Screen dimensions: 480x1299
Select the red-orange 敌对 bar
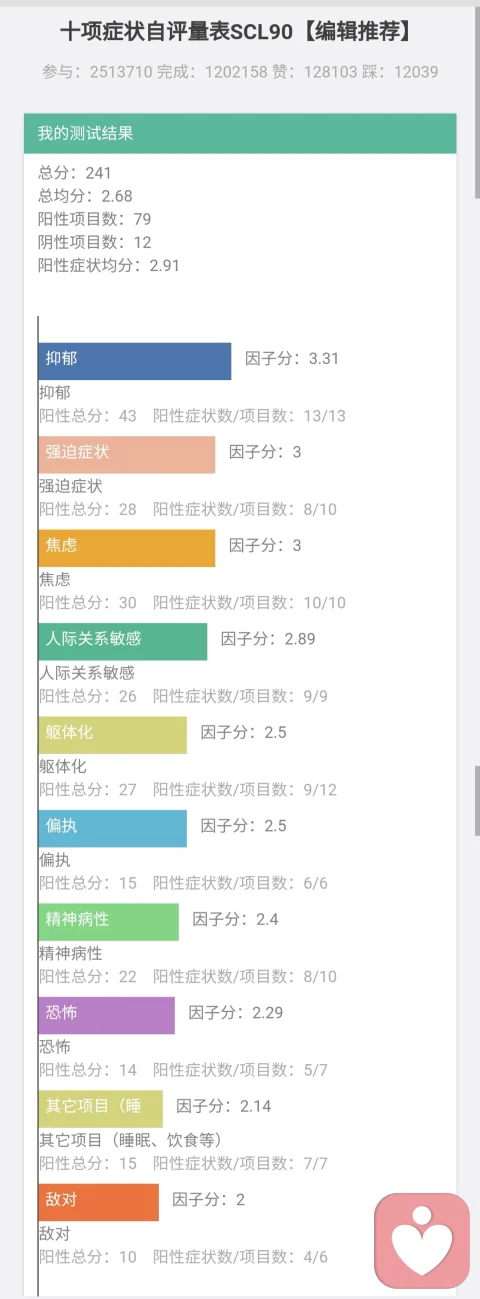pyautogui.click(x=99, y=1202)
